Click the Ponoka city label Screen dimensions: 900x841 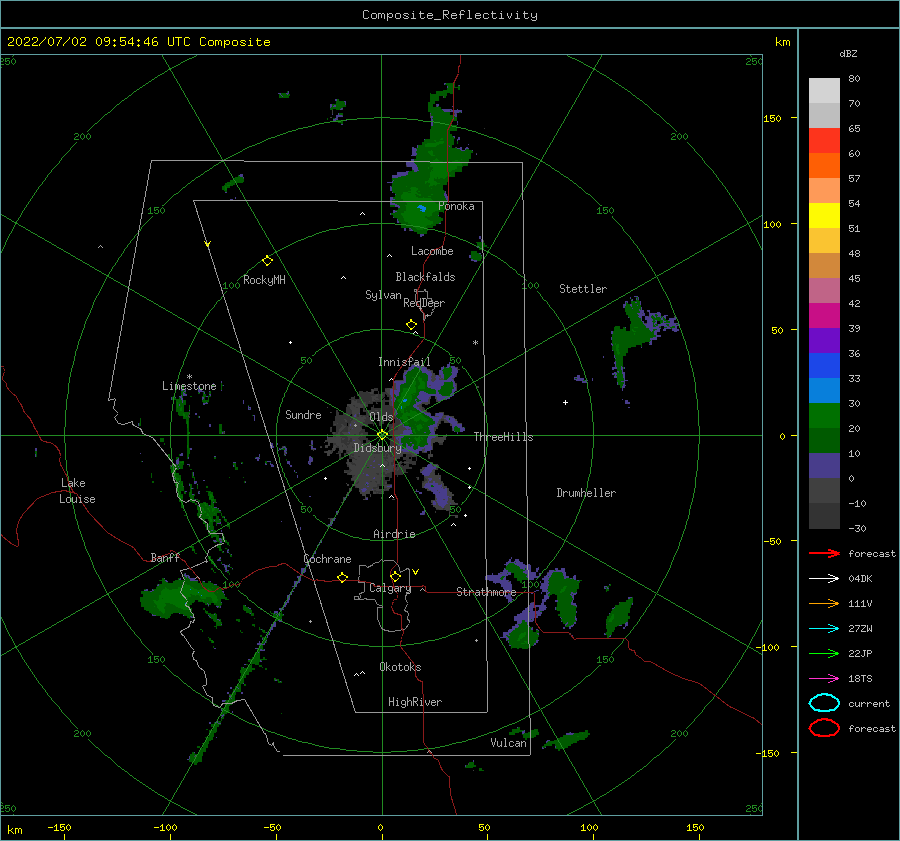pyautogui.click(x=456, y=206)
